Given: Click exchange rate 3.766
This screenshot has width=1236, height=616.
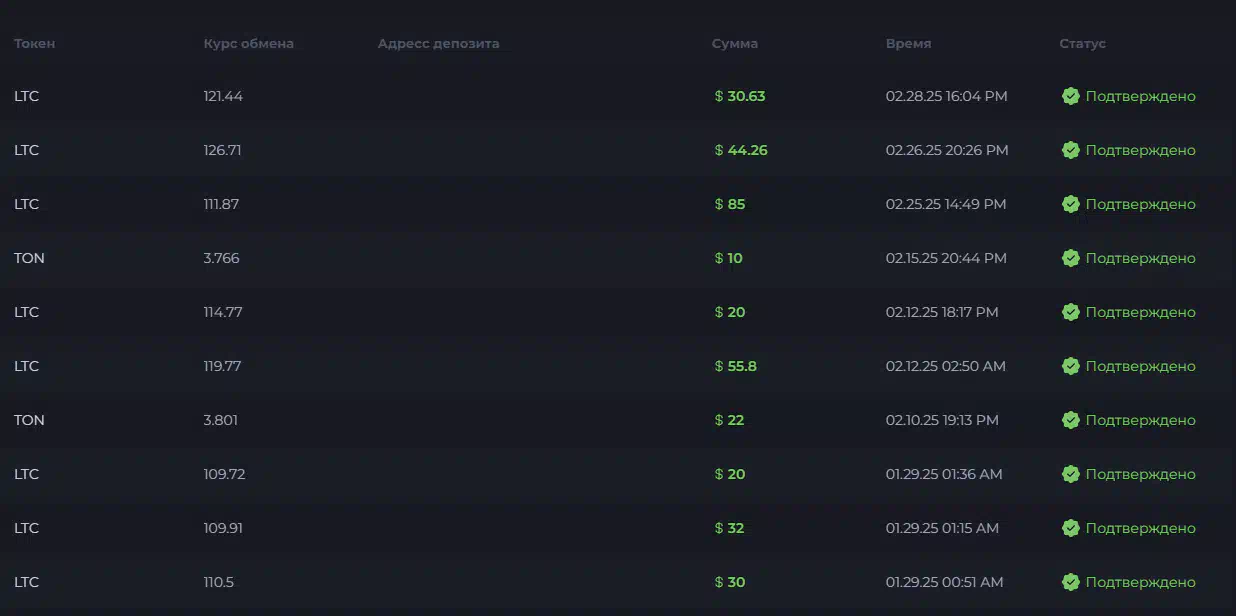Looking at the screenshot, I should 222,258.
